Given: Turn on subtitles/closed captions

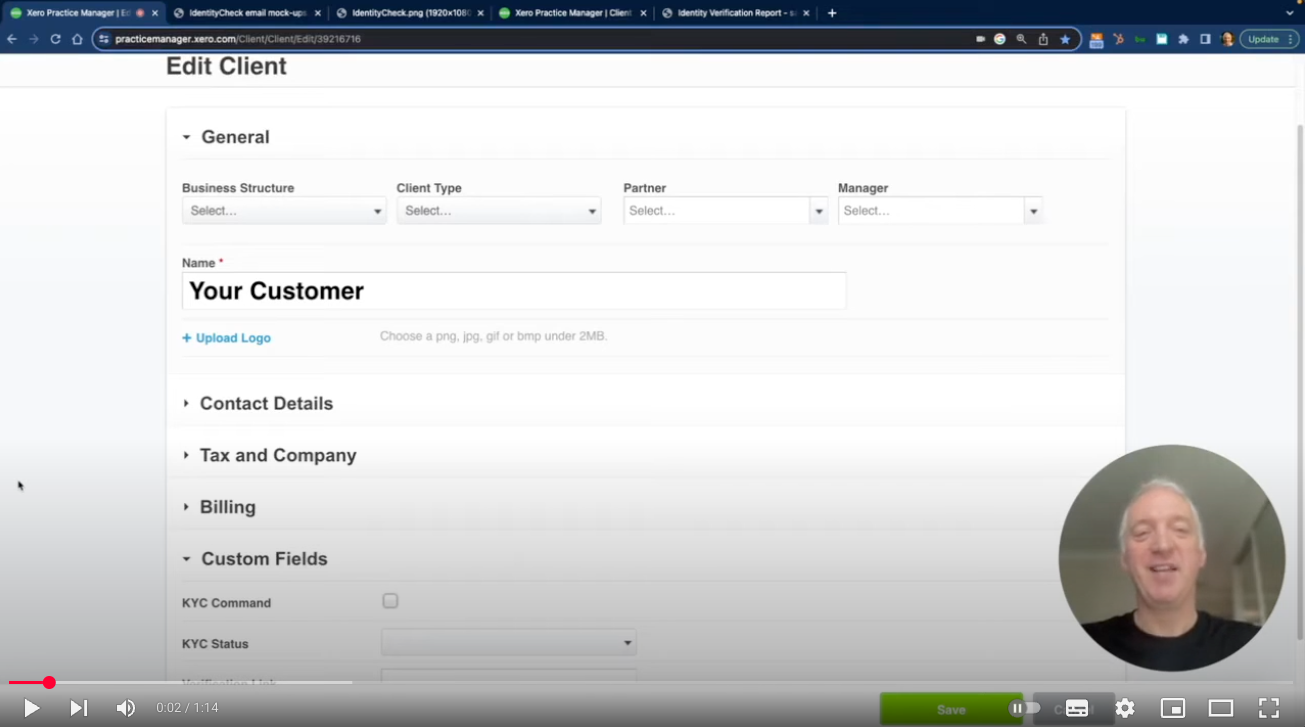Looking at the screenshot, I should click(1077, 708).
